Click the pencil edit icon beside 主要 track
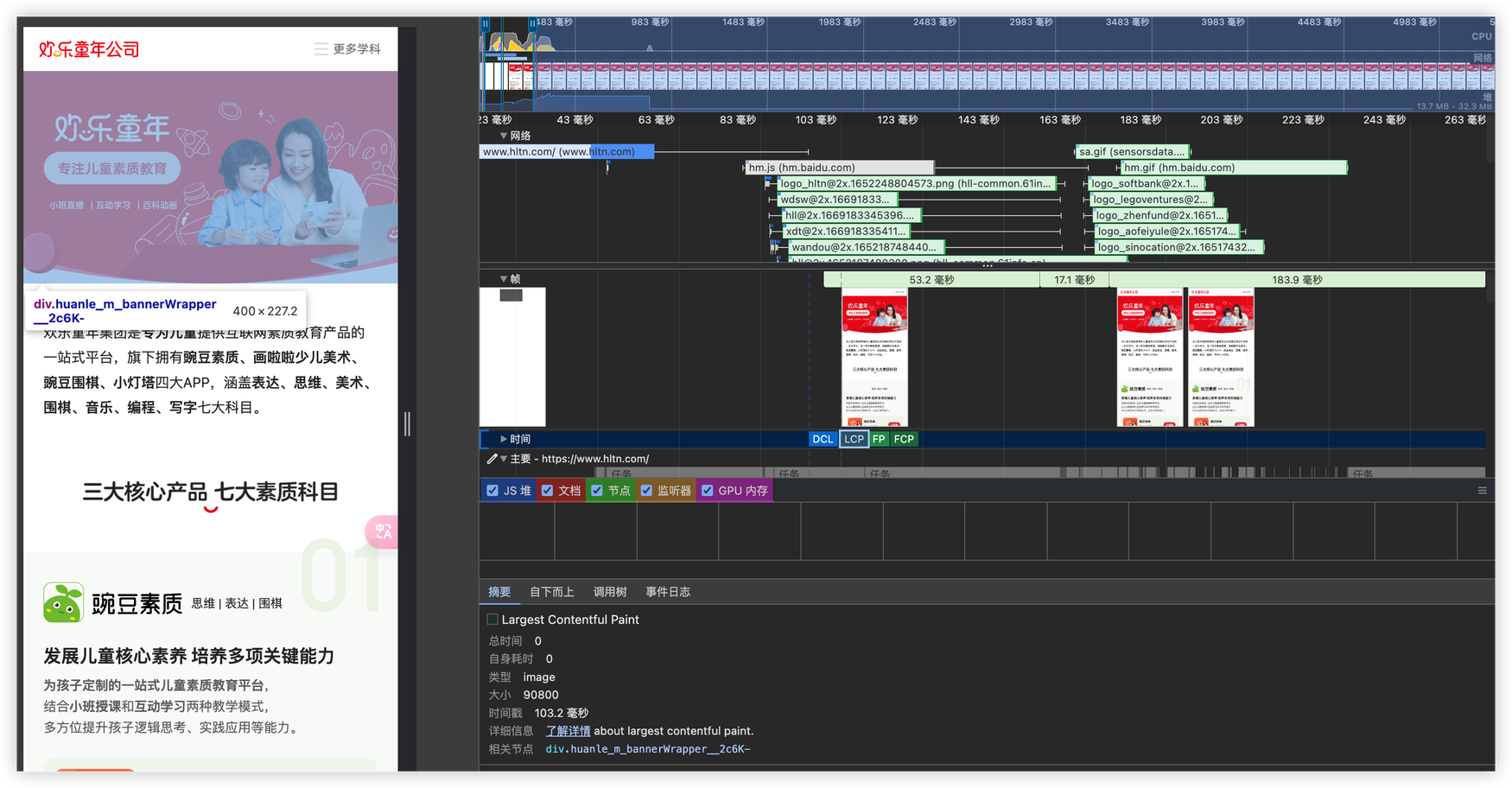This screenshot has height=788, width=1512. [x=492, y=459]
